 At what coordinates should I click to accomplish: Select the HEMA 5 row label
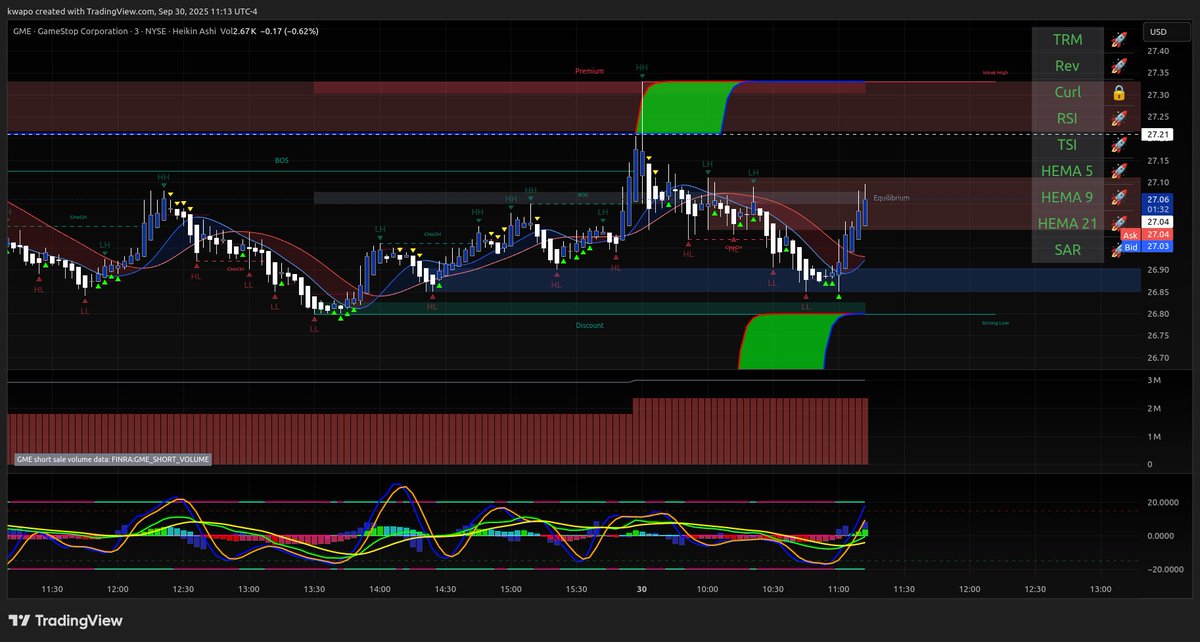(x=1067, y=171)
